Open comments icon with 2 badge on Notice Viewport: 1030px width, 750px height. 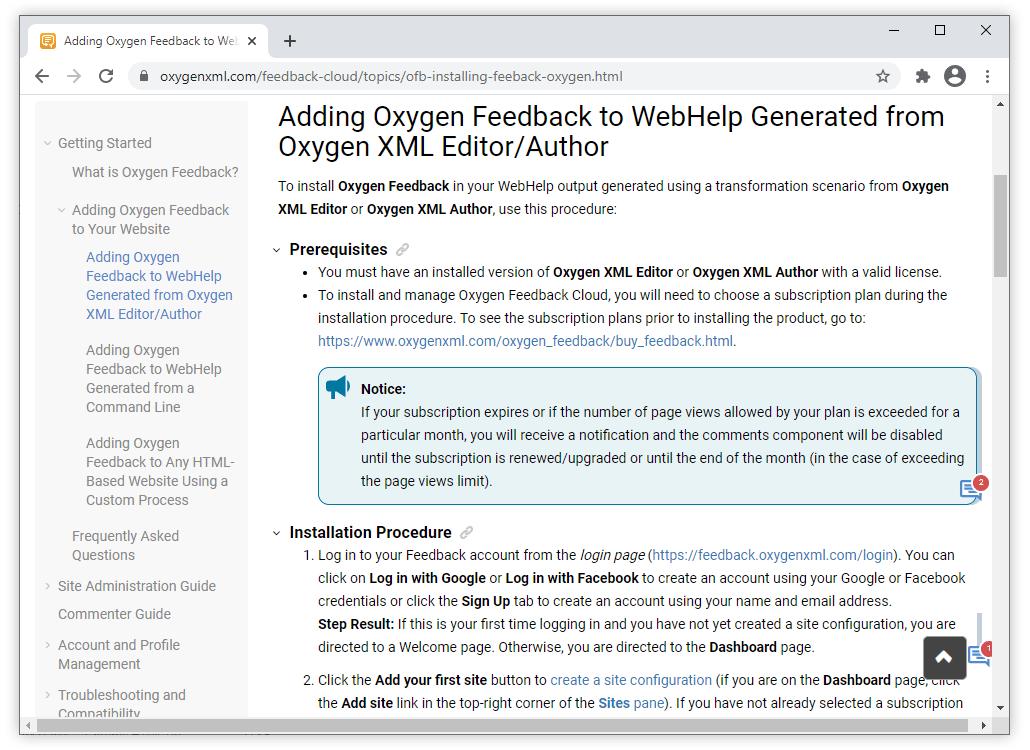tap(974, 488)
